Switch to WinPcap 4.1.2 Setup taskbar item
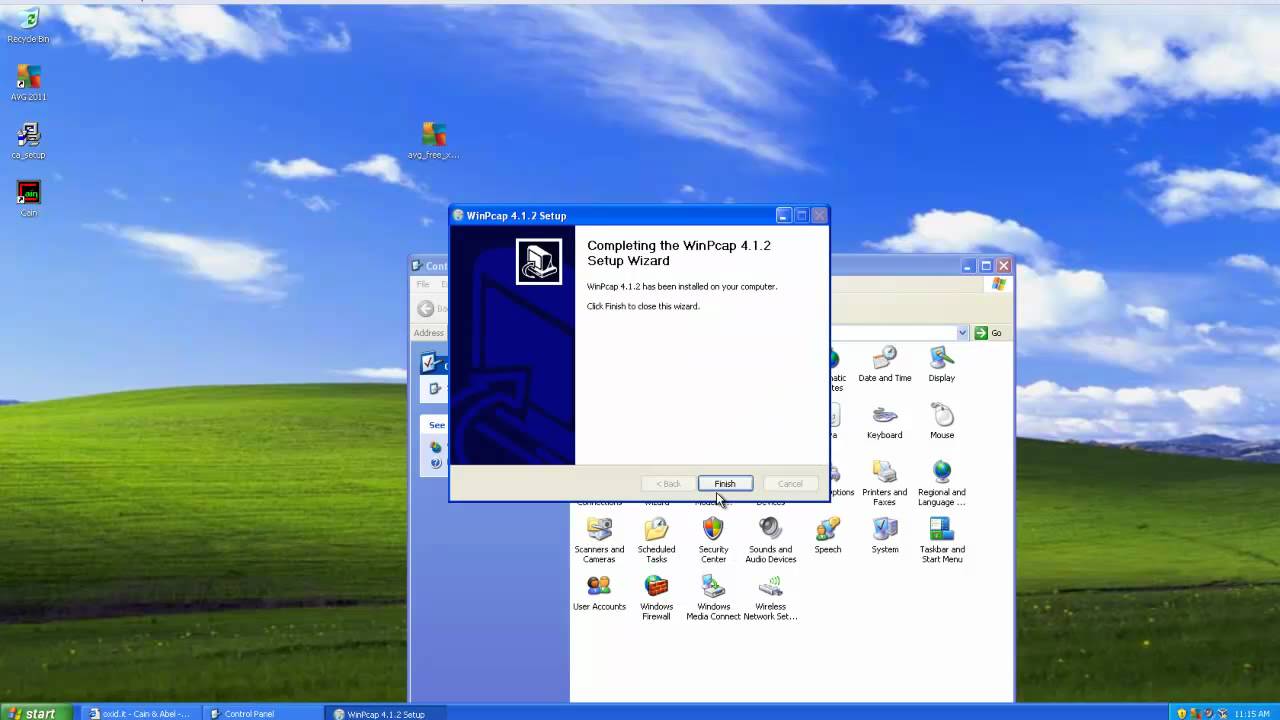 [x=383, y=714]
